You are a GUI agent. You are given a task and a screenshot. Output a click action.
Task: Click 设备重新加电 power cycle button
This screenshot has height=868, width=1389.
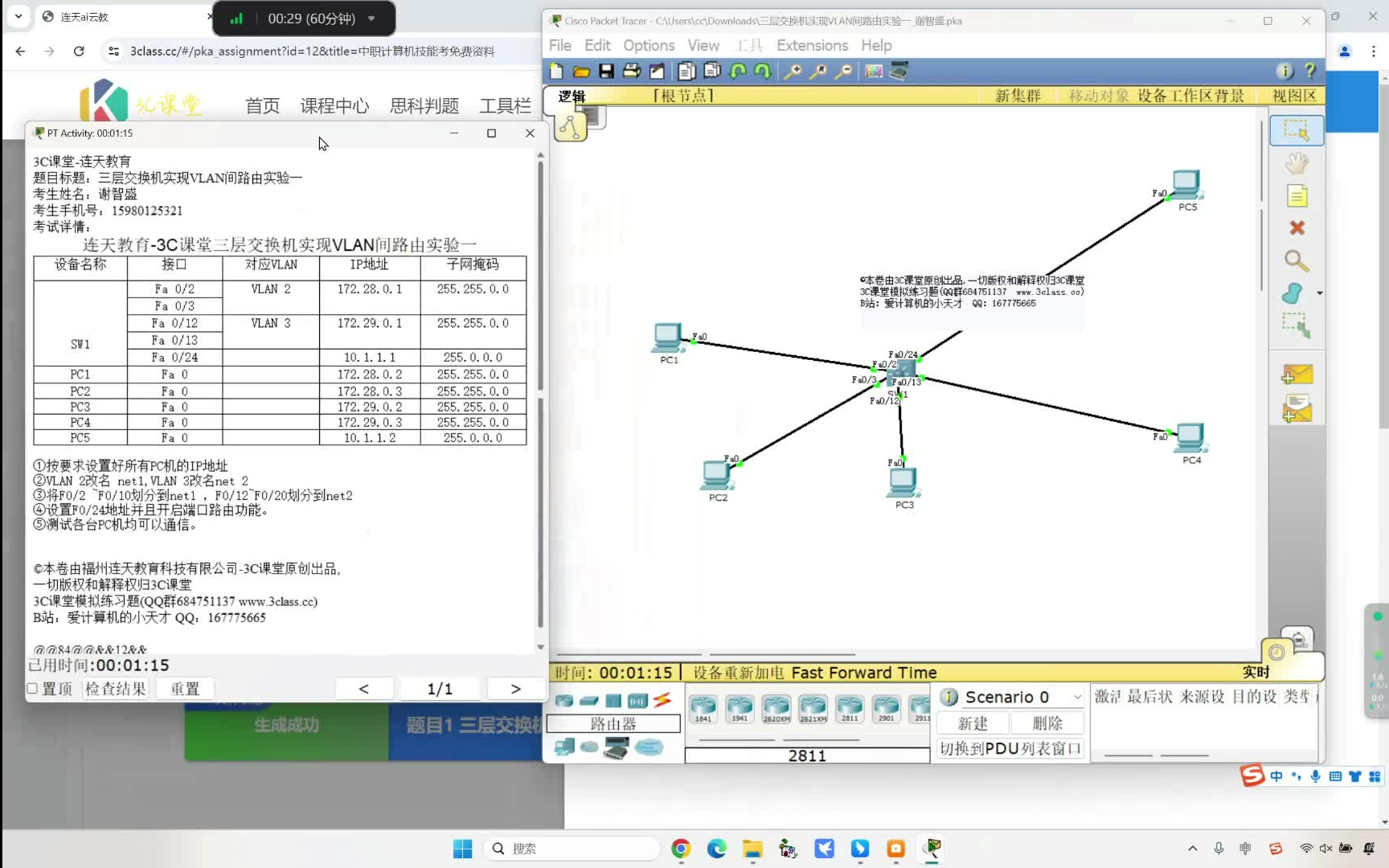coord(738,673)
